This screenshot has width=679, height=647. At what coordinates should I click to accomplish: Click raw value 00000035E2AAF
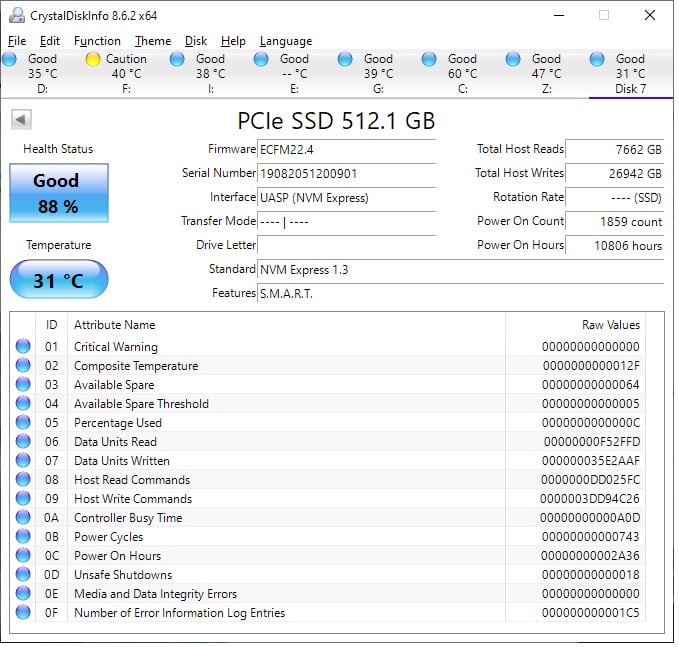pyautogui.click(x=591, y=461)
